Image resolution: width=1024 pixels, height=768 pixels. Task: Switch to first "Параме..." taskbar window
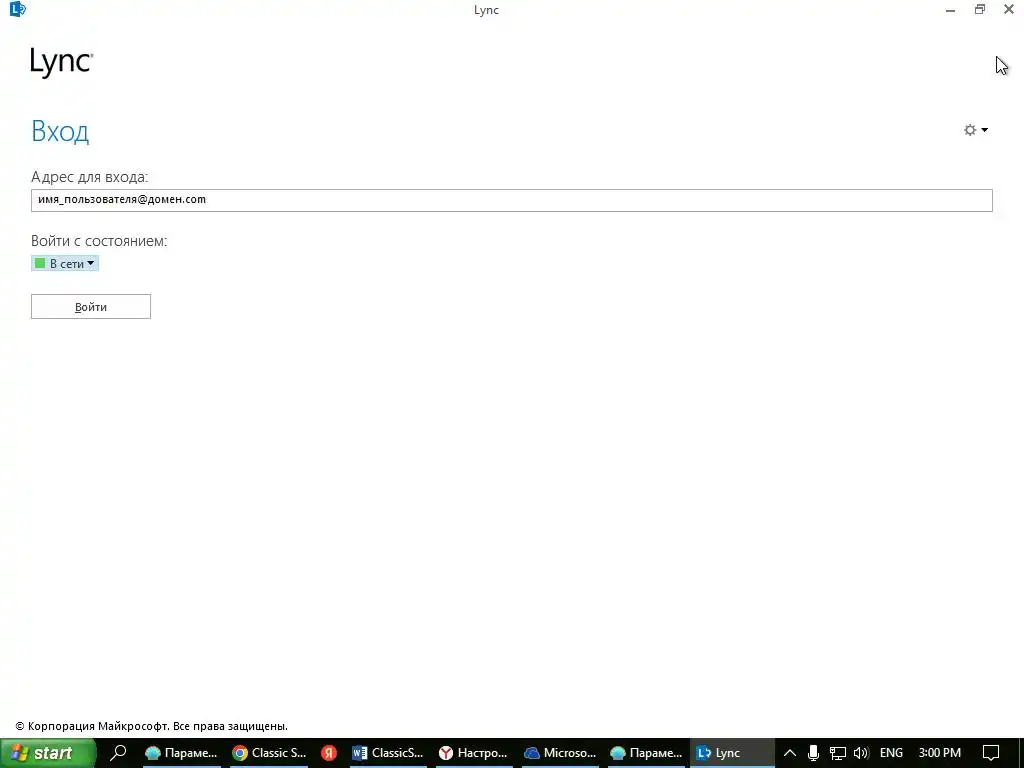[x=181, y=753]
